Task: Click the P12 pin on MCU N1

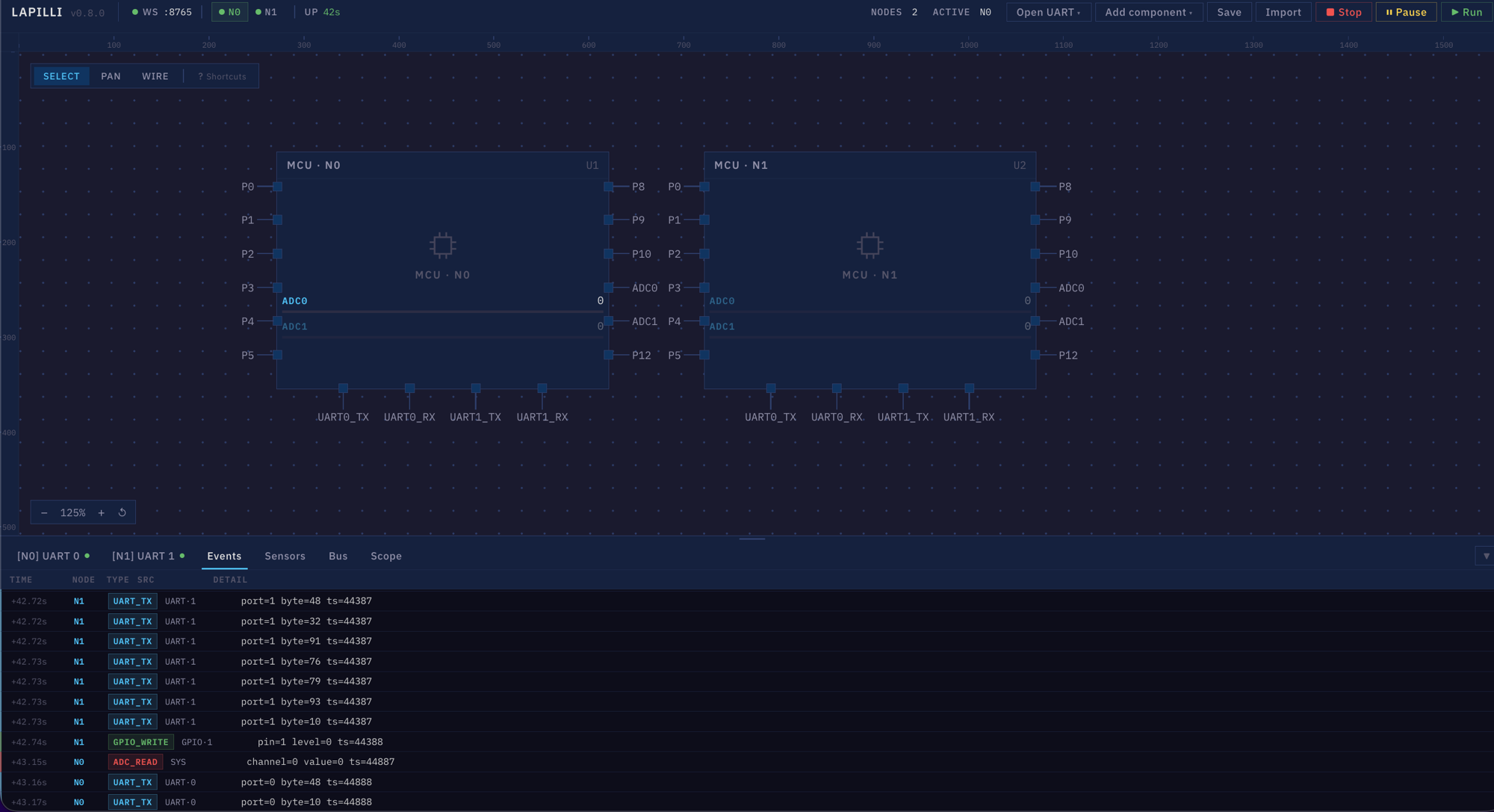Action: tap(1035, 355)
